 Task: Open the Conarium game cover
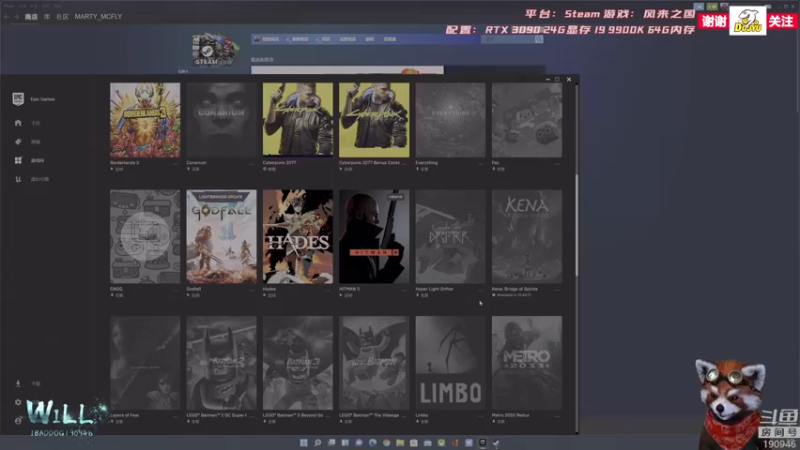click(x=221, y=120)
